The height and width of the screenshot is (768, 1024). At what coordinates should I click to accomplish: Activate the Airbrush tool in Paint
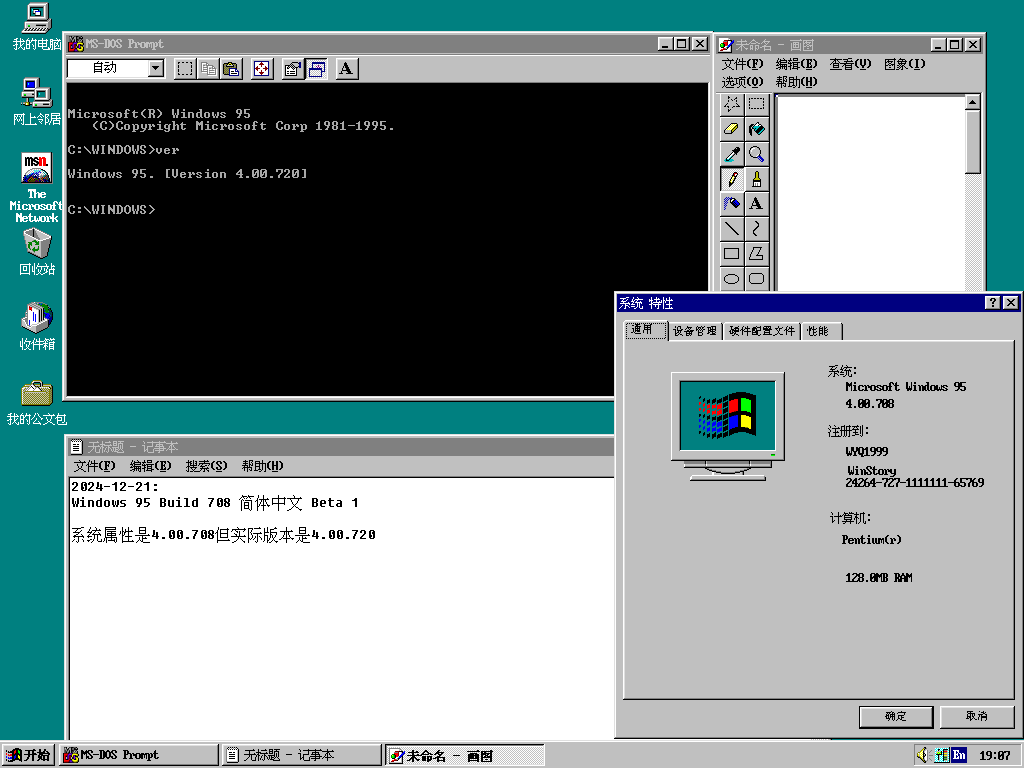(x=732, y=204)
